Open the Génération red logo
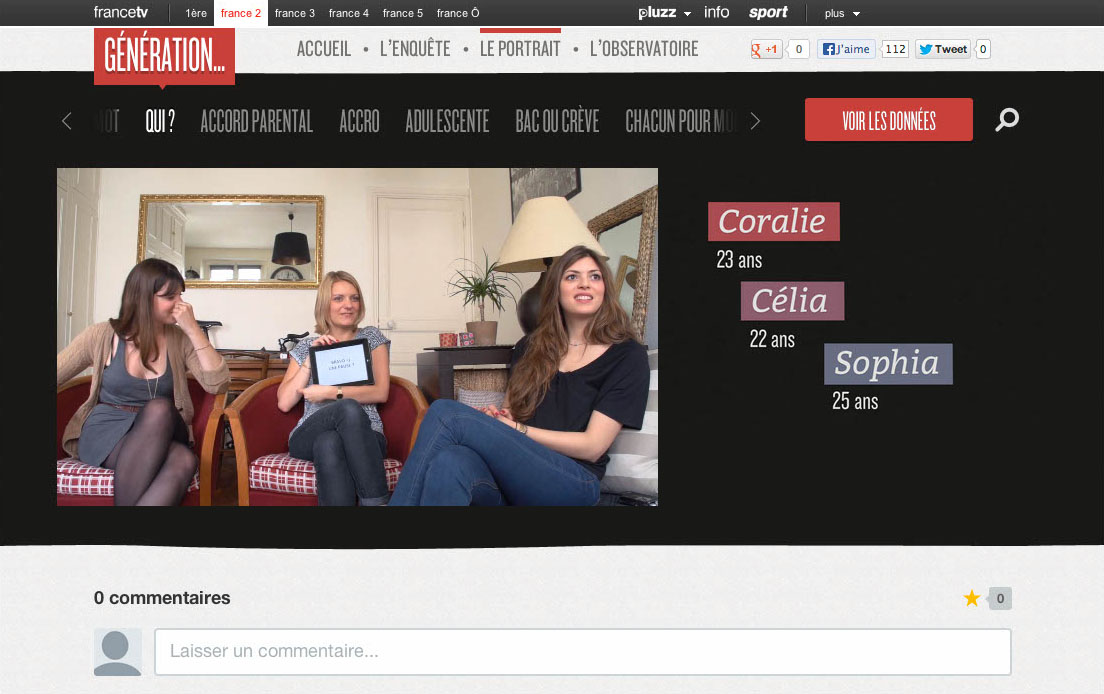Image resolution: width=1104 pixels, height=694 pixels. pos(164,56)
